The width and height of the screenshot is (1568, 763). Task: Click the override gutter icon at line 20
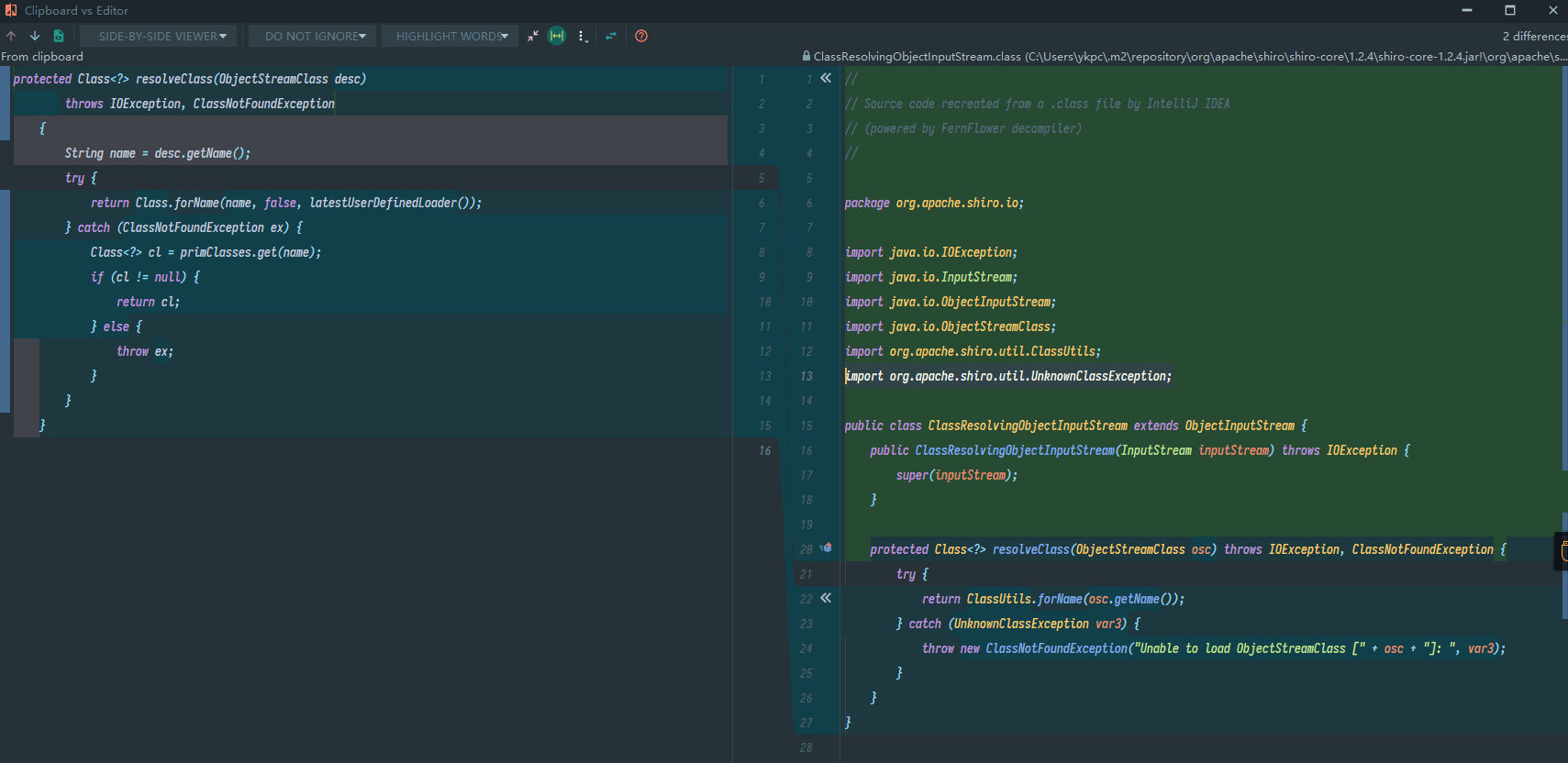click(x=826, y=548)
